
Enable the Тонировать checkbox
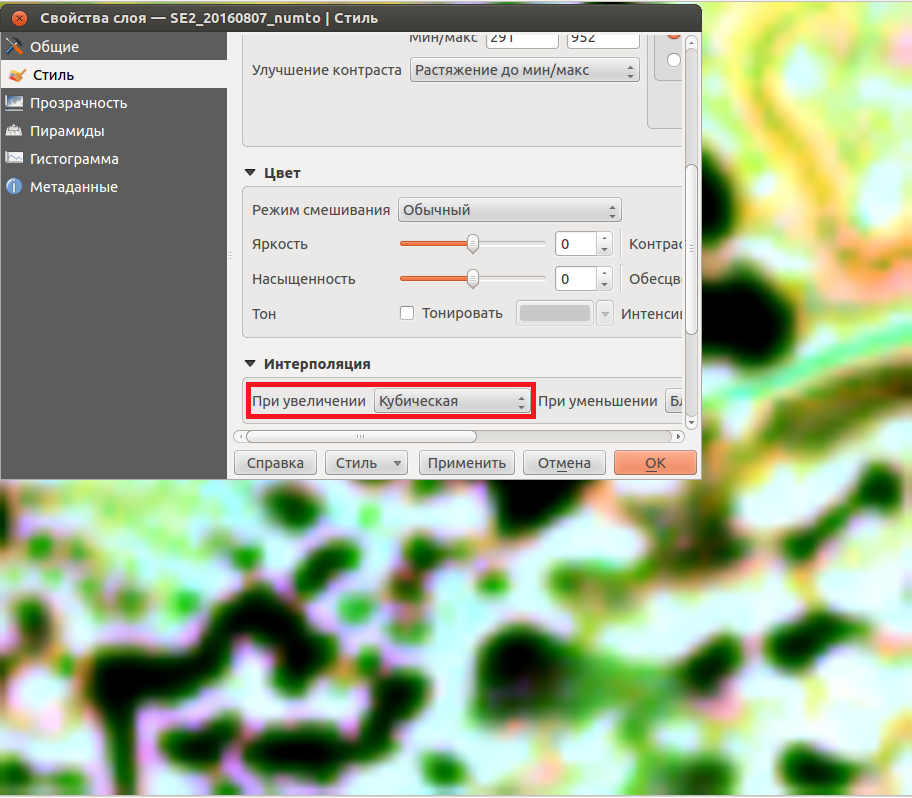pyautogui.click(x=407, y=313)
